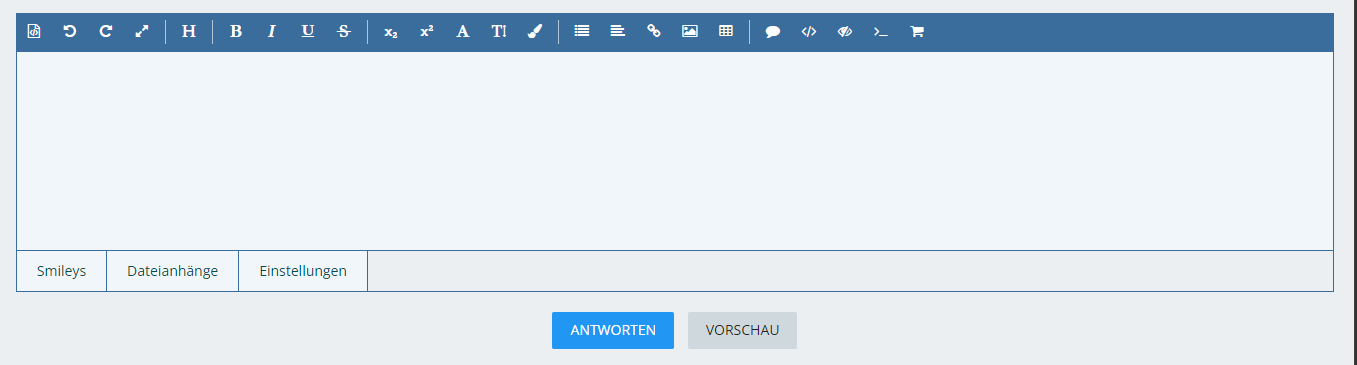This screenshot has width=1357, height=365.
Task: Submit reply with ANTWORTEN button
Action: tap(613, 330)
